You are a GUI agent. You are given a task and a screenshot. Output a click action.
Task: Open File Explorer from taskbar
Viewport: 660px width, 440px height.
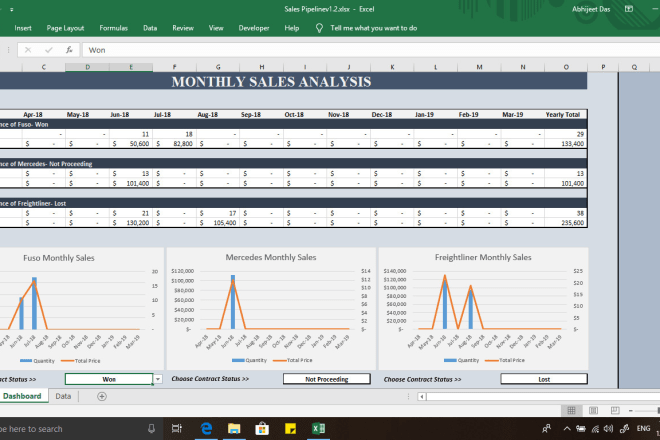(234, 429)
